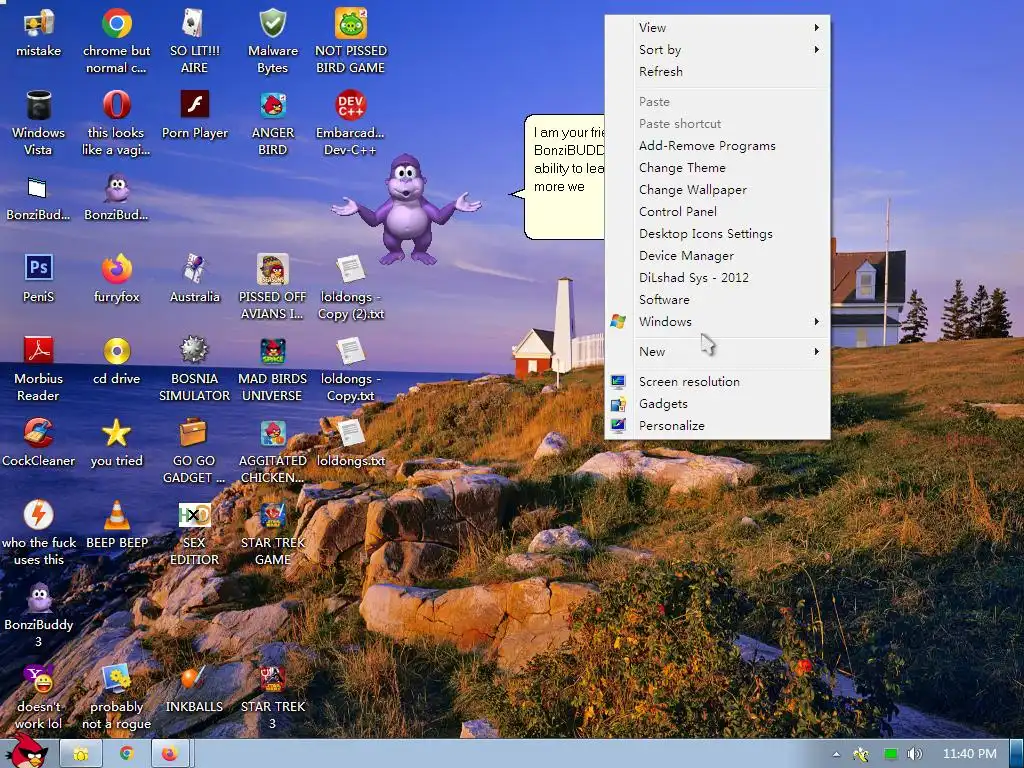
Task: Open Screen resolution menu entry
Action: coord(718,381)
